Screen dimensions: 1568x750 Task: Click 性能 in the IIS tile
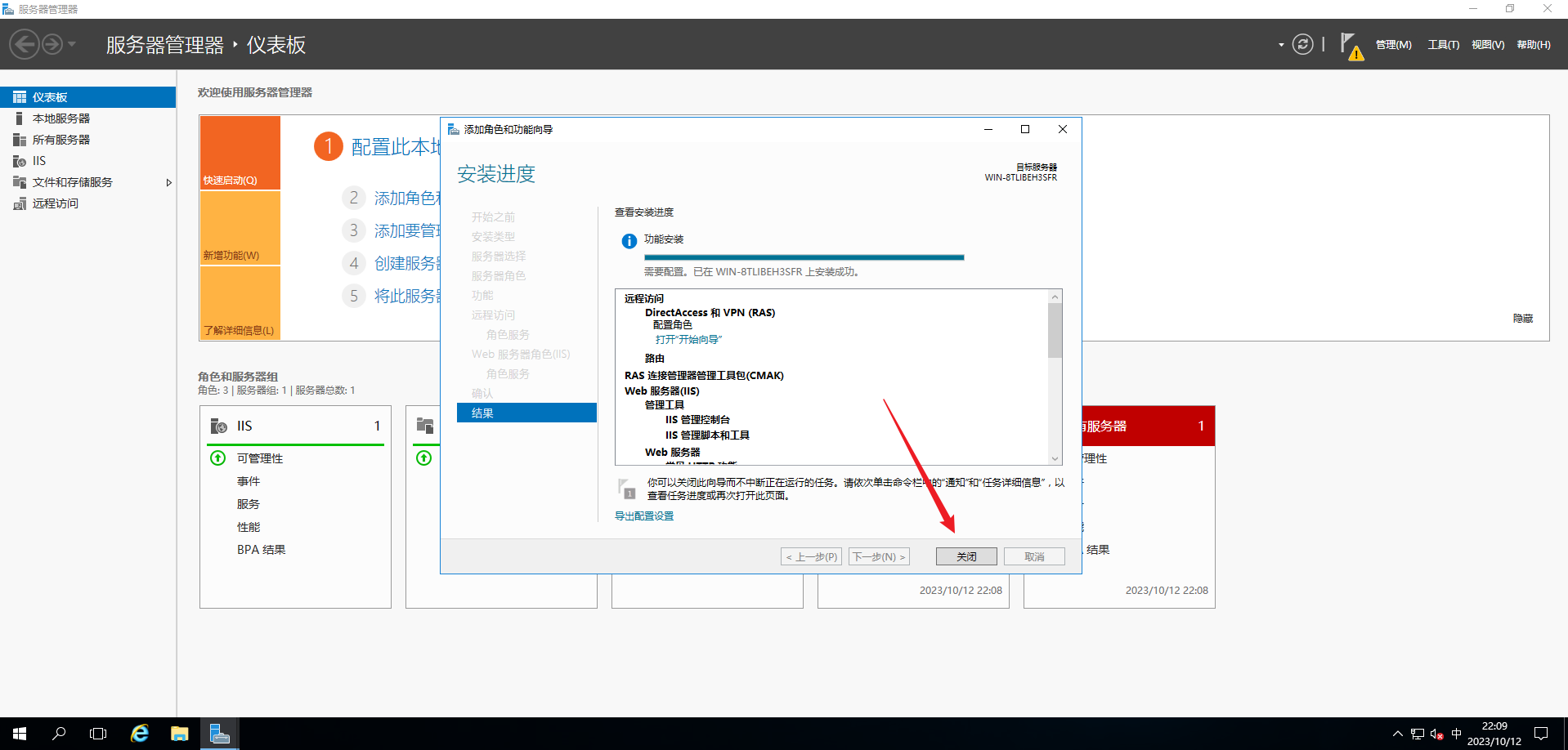(249, 527)
